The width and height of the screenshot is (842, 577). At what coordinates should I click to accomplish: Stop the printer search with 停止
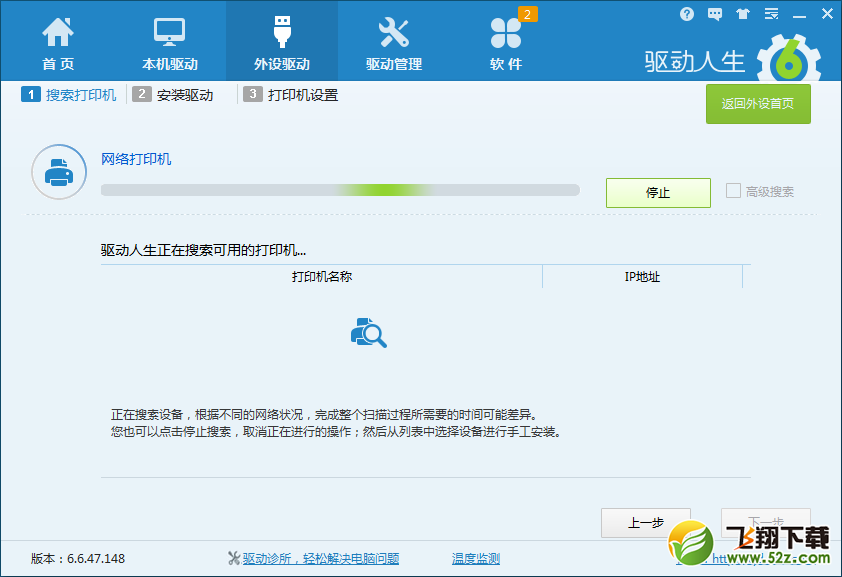[x=658, y=193]
